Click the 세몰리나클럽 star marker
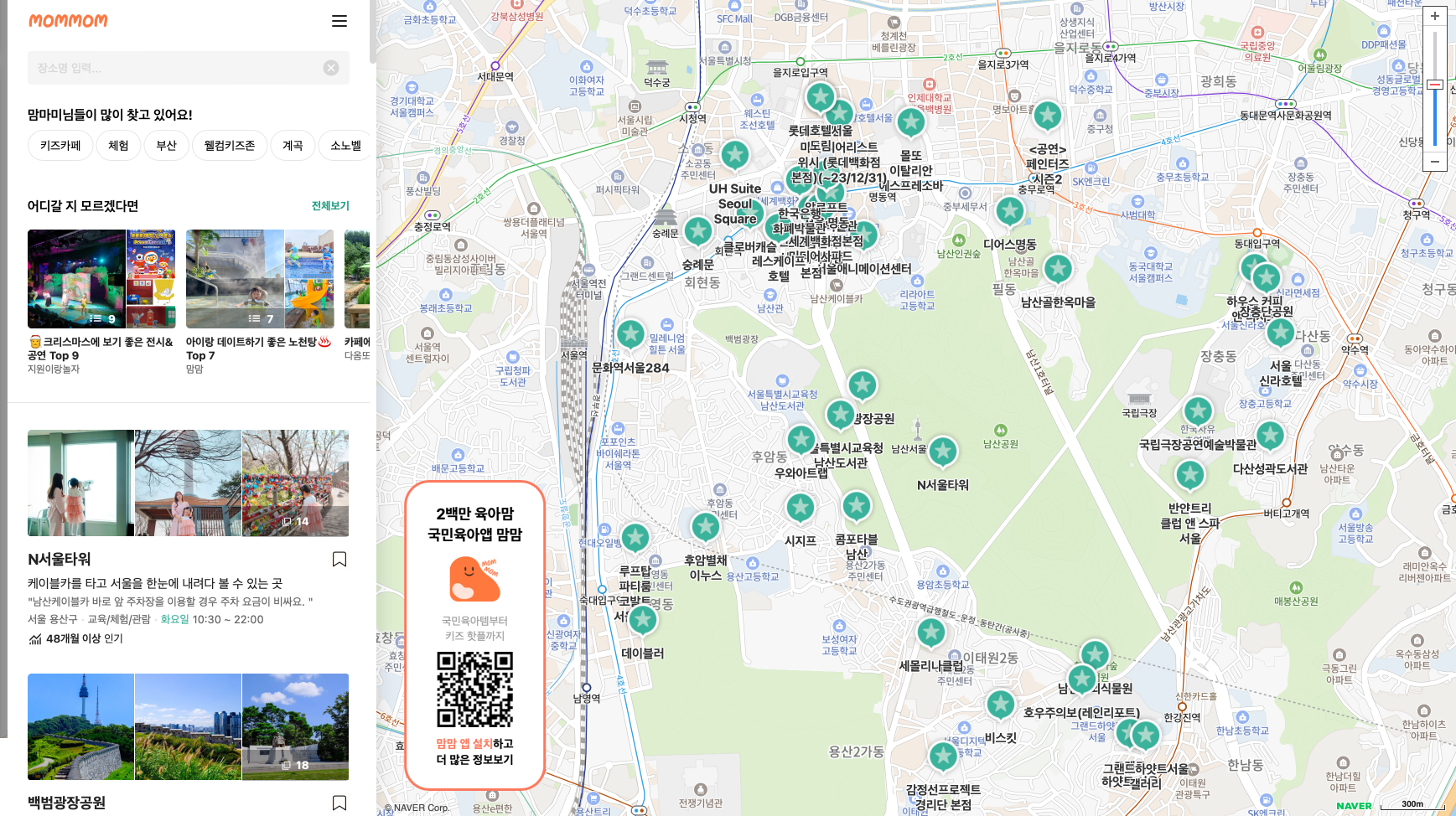 pos(931,633)
